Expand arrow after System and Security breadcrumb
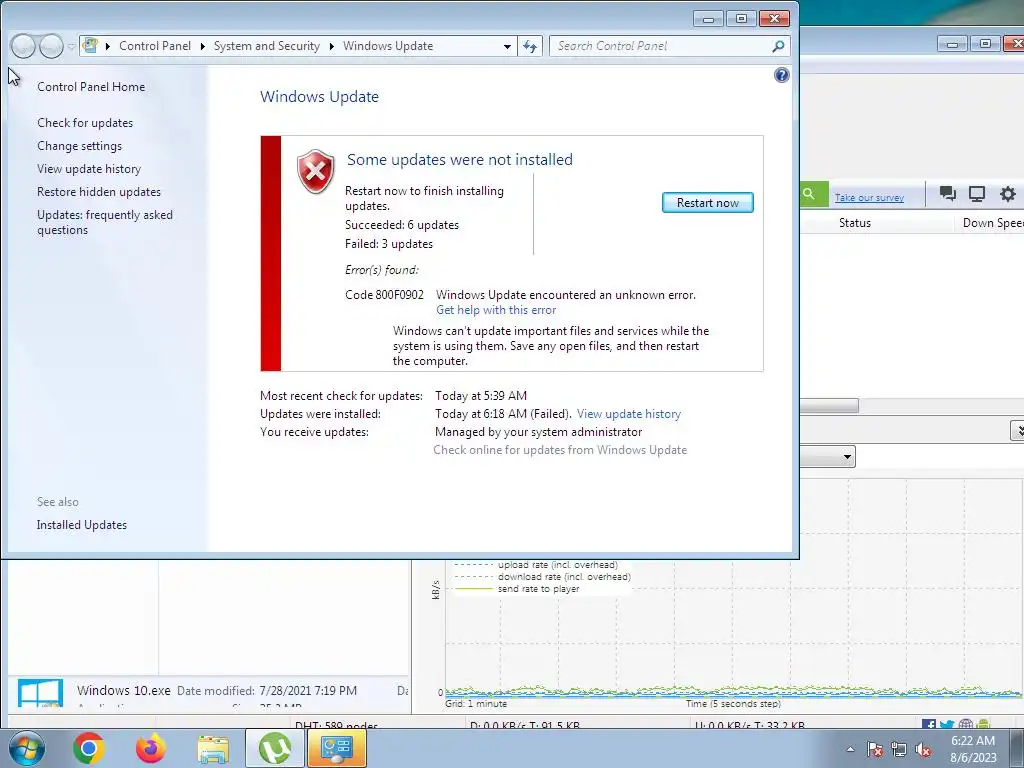The height and width of the screenshot is (768, 1024). [332, 46]
